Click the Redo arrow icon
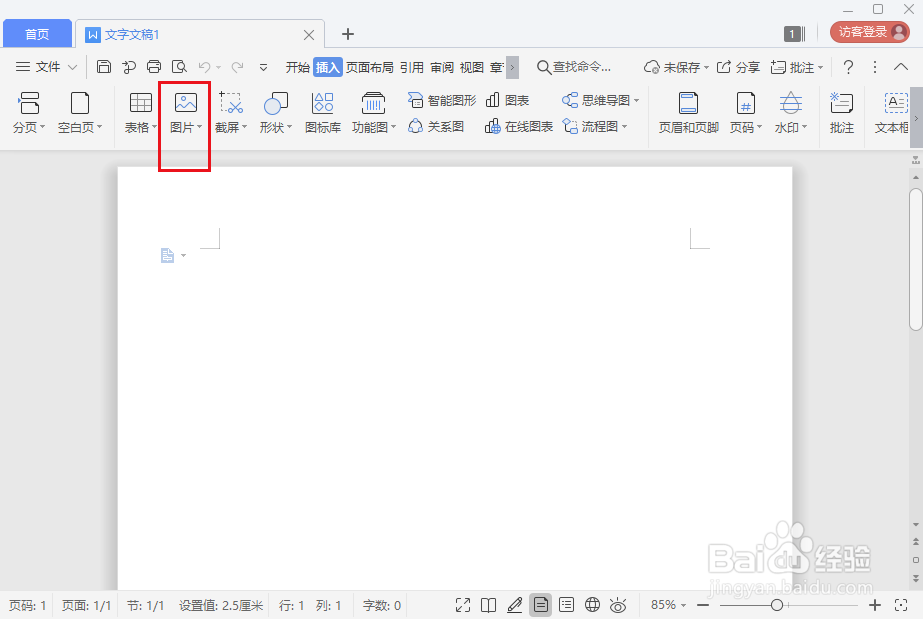 tap(237, 67)
